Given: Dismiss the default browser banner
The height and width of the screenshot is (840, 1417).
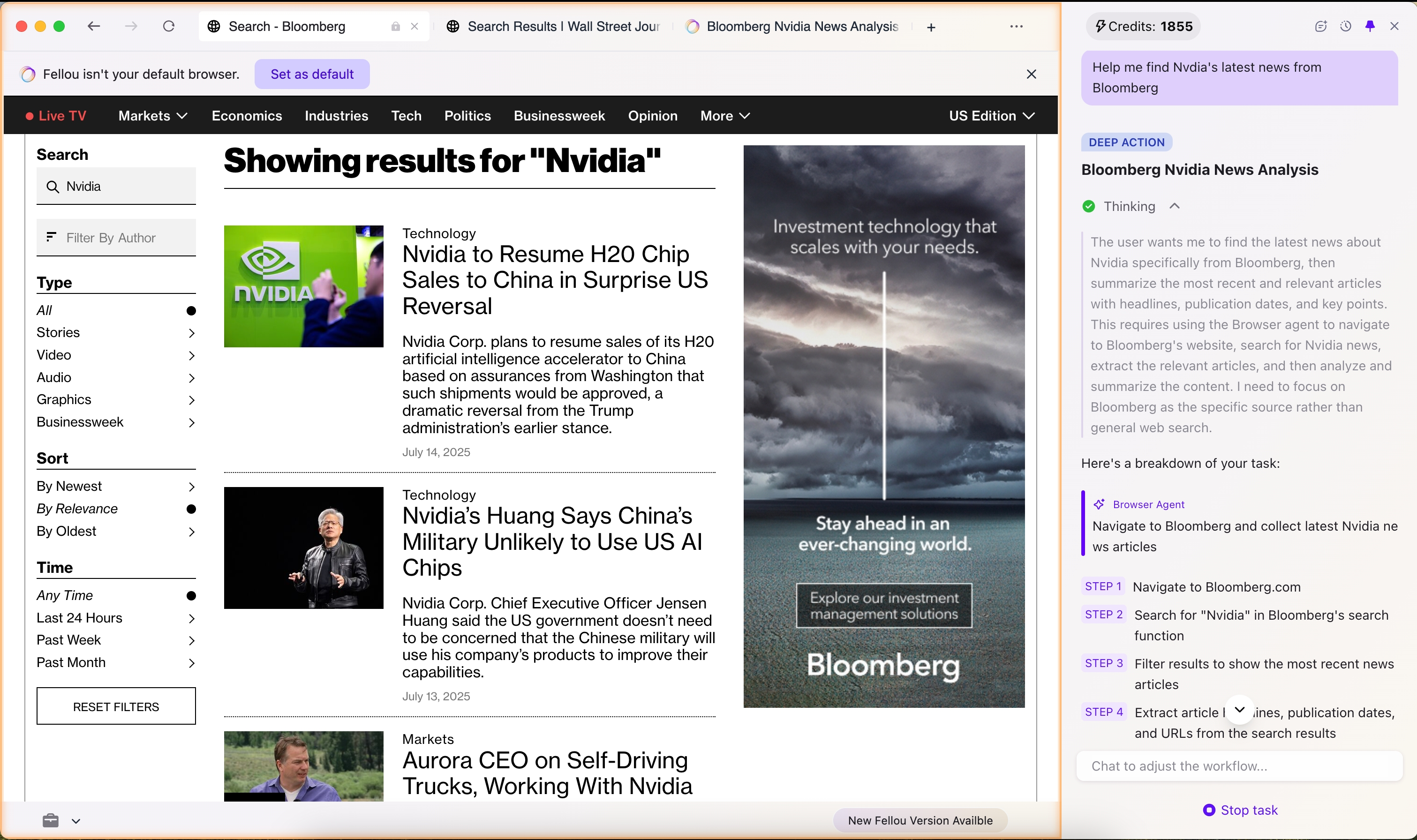Looking at the screenshot, I should coord(1032,74).
